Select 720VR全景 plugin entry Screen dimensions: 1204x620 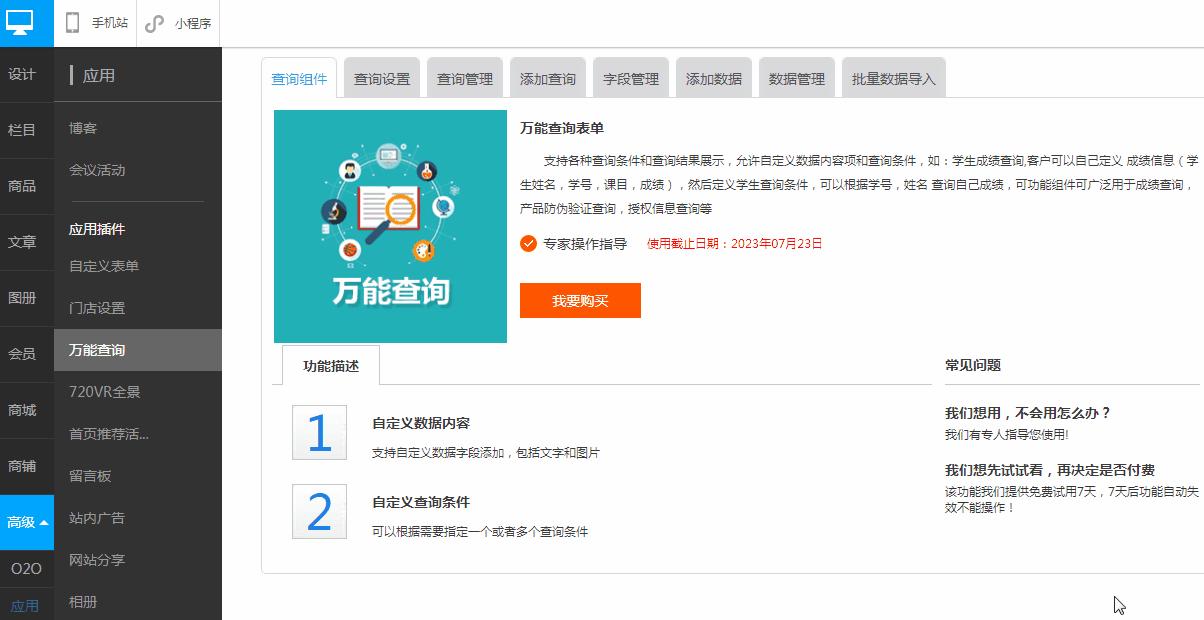coord(105,392)
